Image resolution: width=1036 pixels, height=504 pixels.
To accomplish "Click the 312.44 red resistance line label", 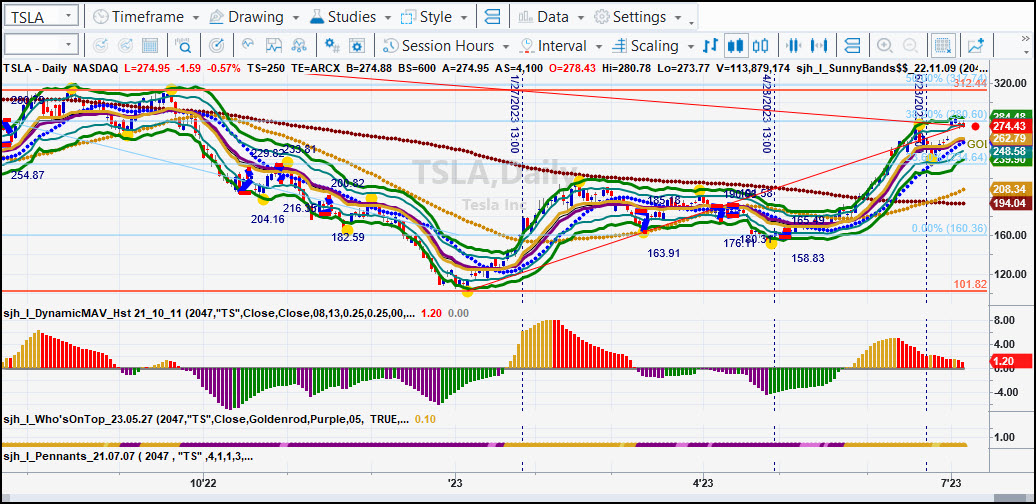I will [x=970, y=83].
